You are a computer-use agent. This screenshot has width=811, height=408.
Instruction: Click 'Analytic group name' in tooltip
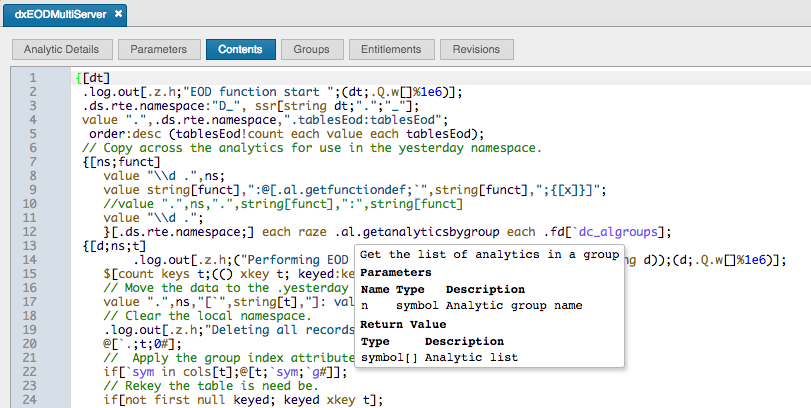point(514,306)
